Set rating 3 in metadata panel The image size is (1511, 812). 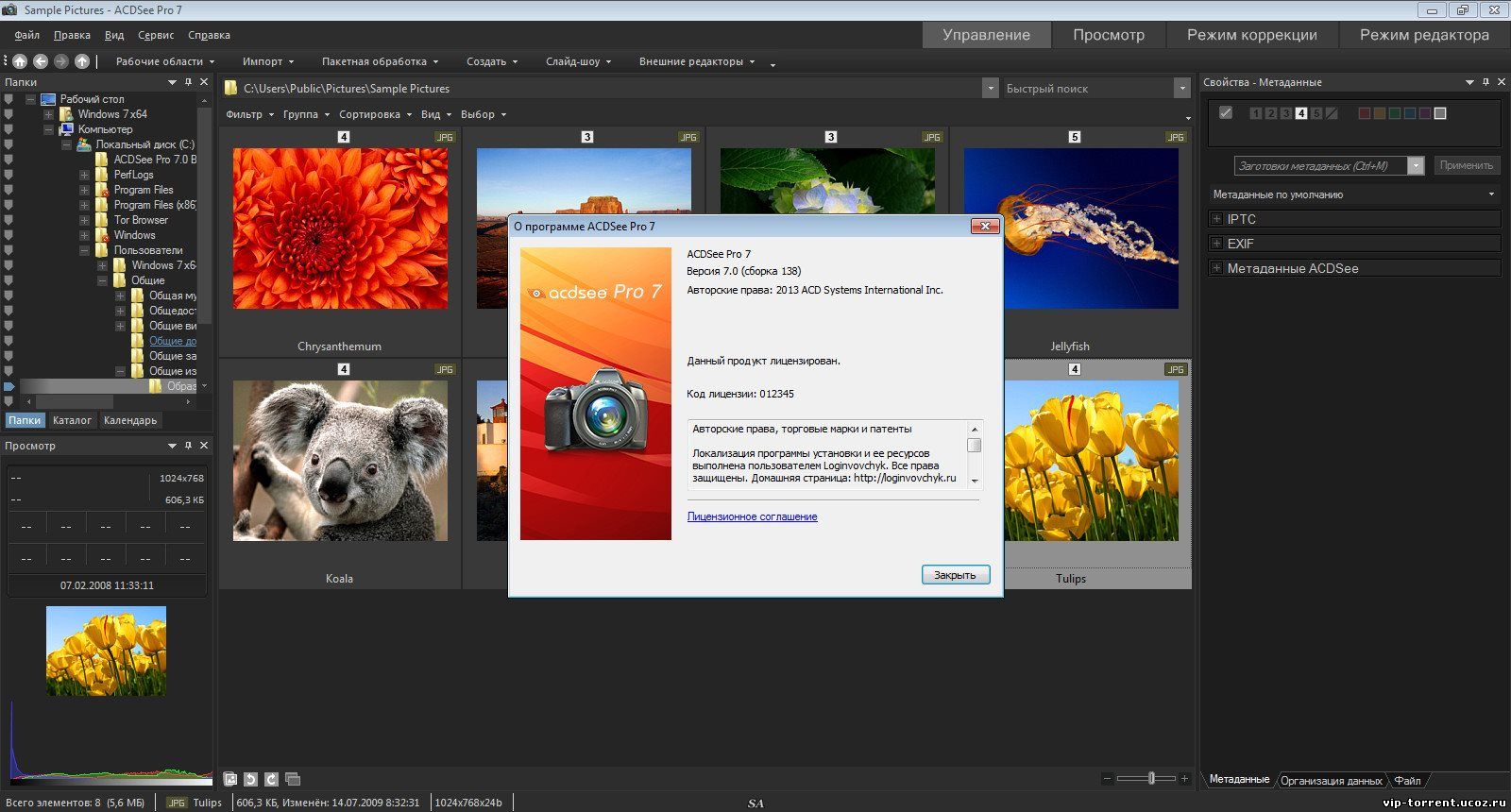(x=1286, y=113)
